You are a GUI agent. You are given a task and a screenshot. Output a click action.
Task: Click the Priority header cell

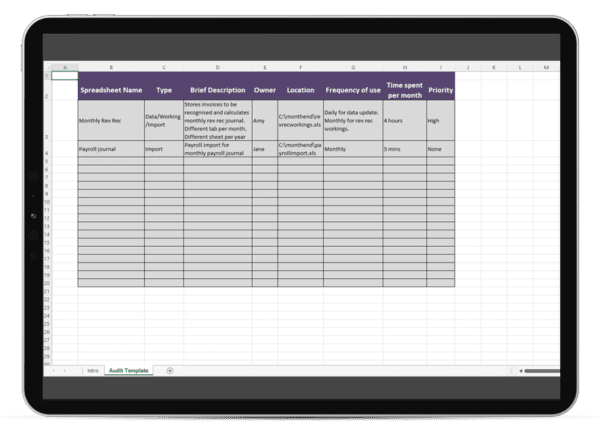[x=440, y=90]
